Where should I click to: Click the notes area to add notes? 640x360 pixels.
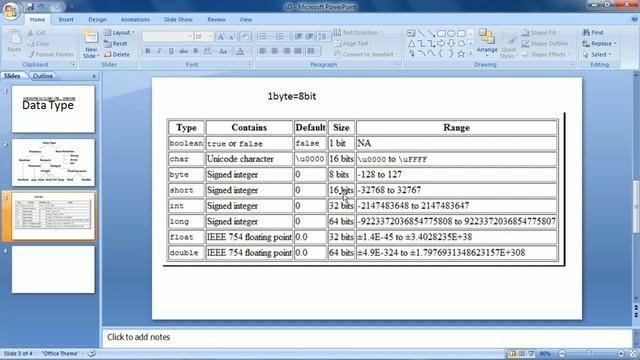[367, 337]
